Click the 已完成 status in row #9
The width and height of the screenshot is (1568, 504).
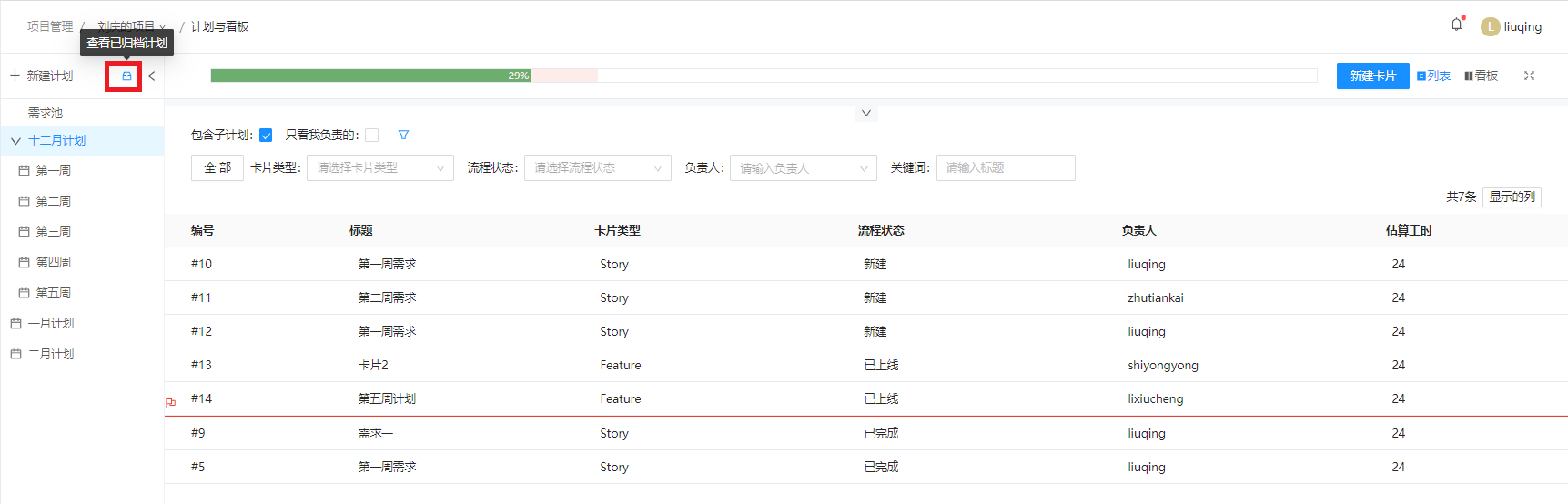[881, 433]
